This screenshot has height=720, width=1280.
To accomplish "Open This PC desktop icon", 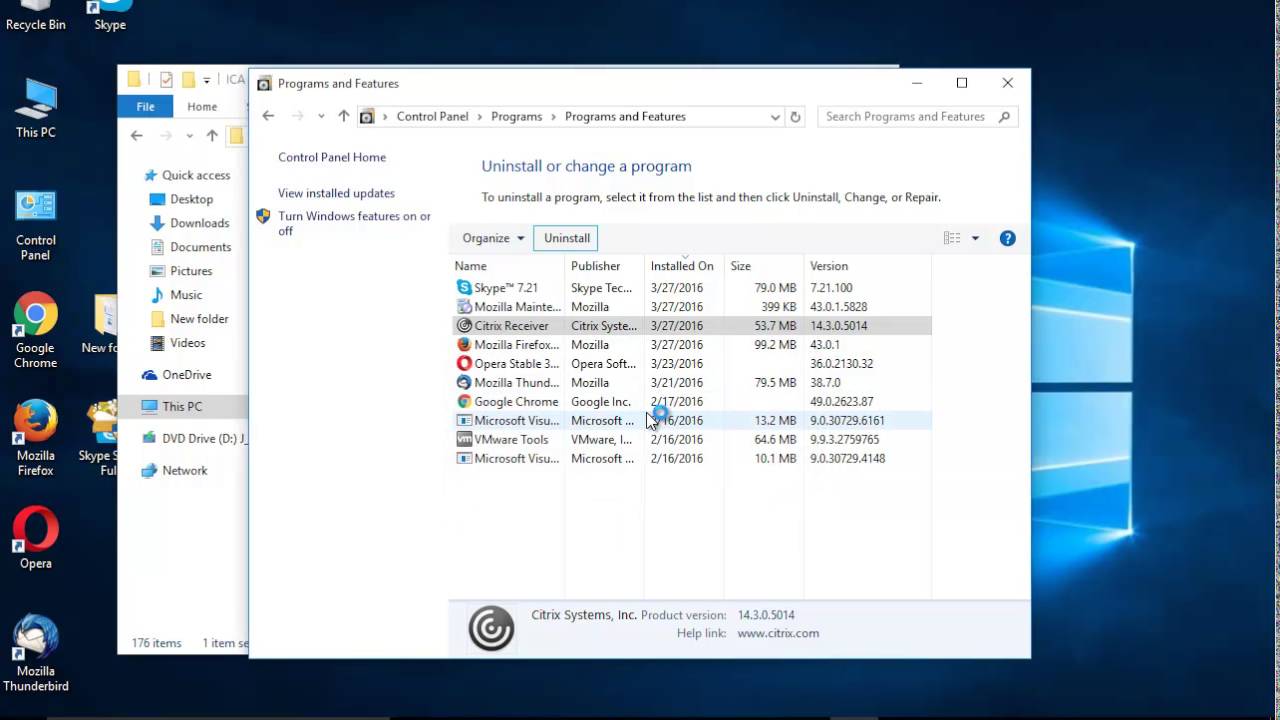I will pos(36,108).
